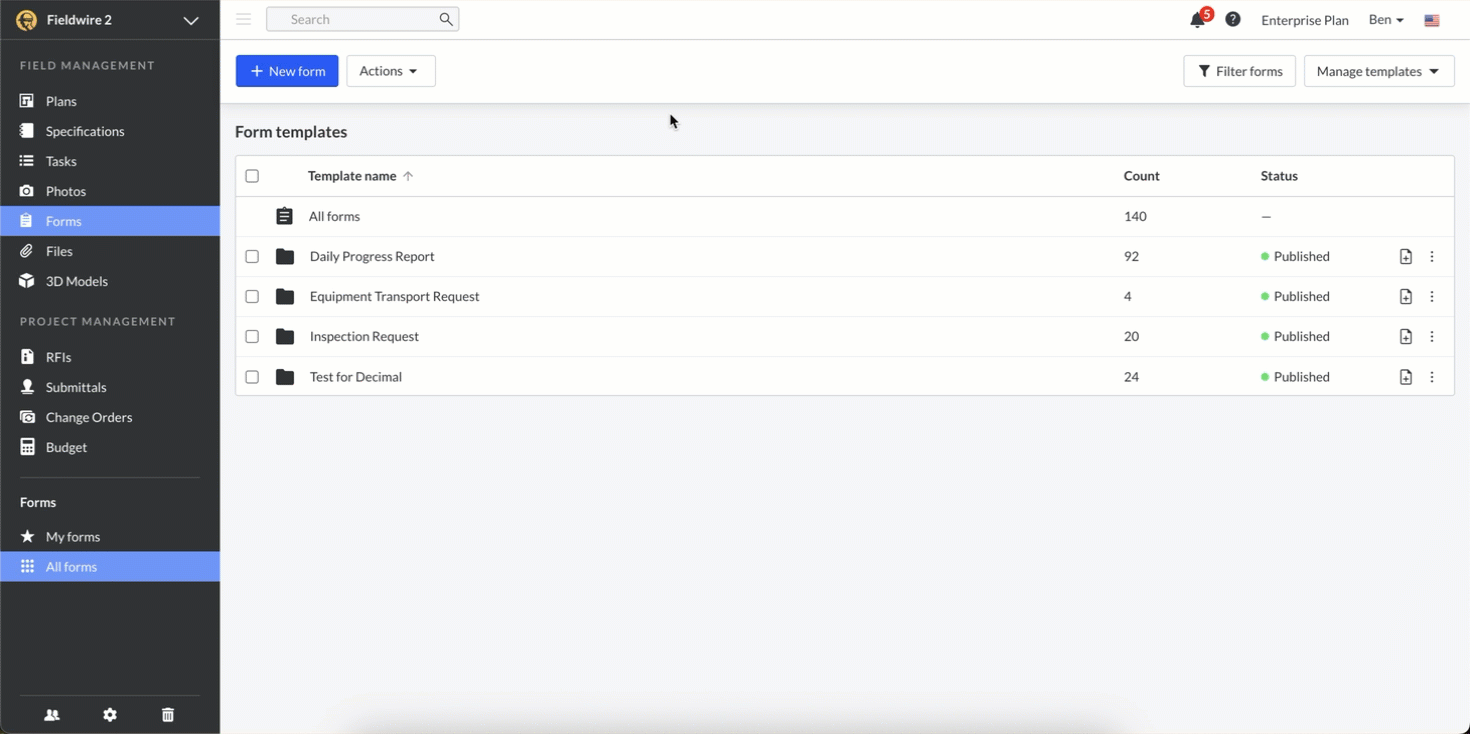
Task: Expand the Actions dropdown
Action: (x=390, y=71)
